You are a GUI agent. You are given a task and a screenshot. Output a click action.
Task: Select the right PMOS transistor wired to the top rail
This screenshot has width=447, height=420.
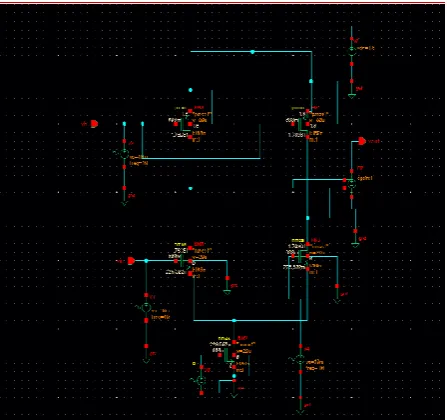point(302,124)
